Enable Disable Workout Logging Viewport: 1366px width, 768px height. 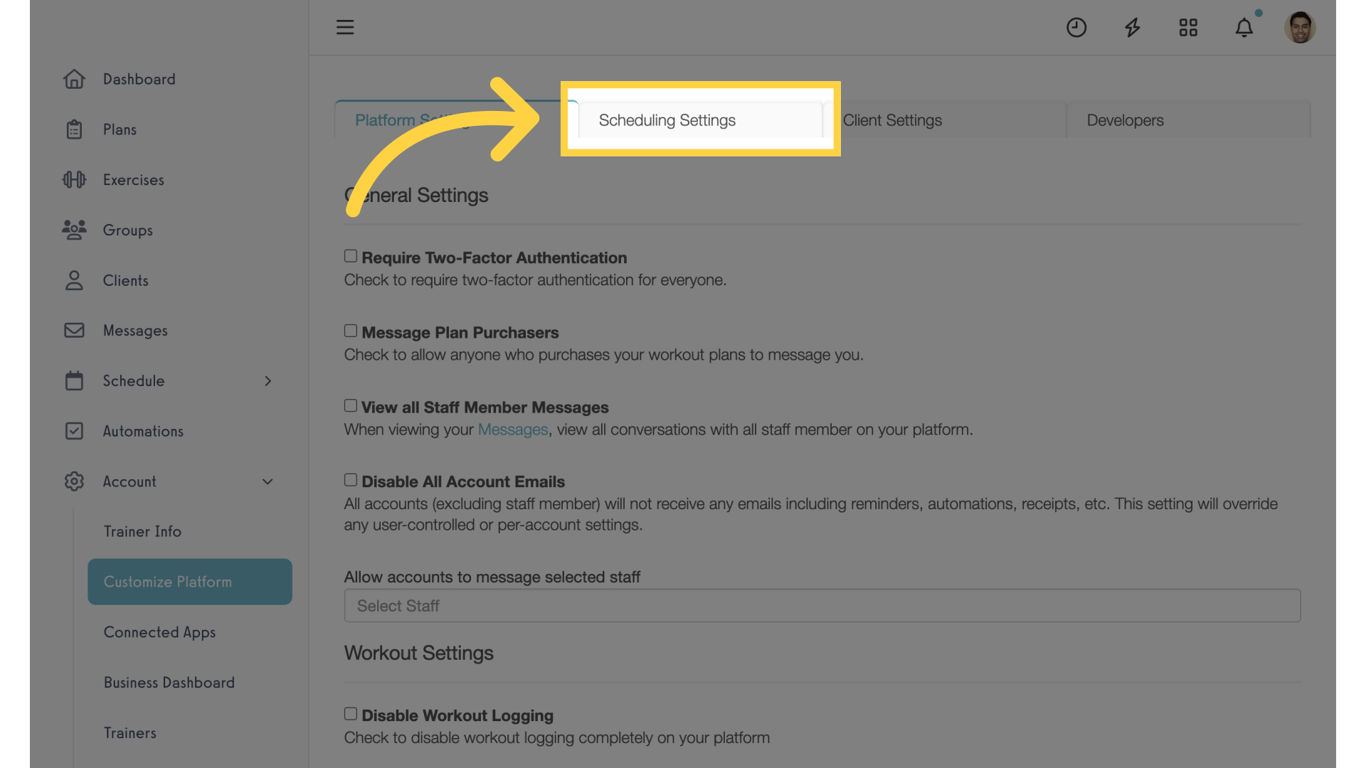[350, 713]
